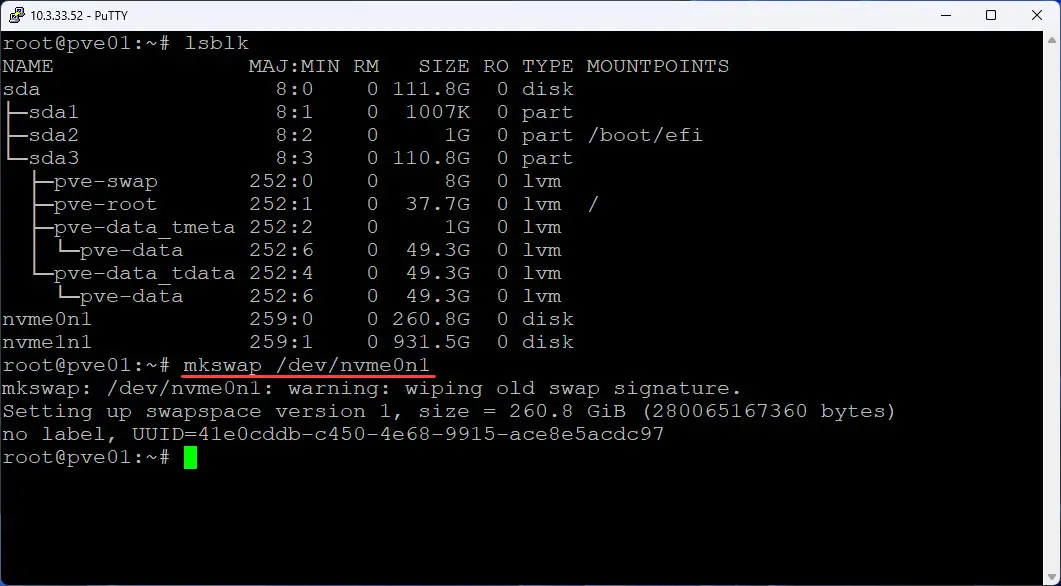
Task: Click the MOUNTPOINTS column header text
Action: [x=658, y=65]
